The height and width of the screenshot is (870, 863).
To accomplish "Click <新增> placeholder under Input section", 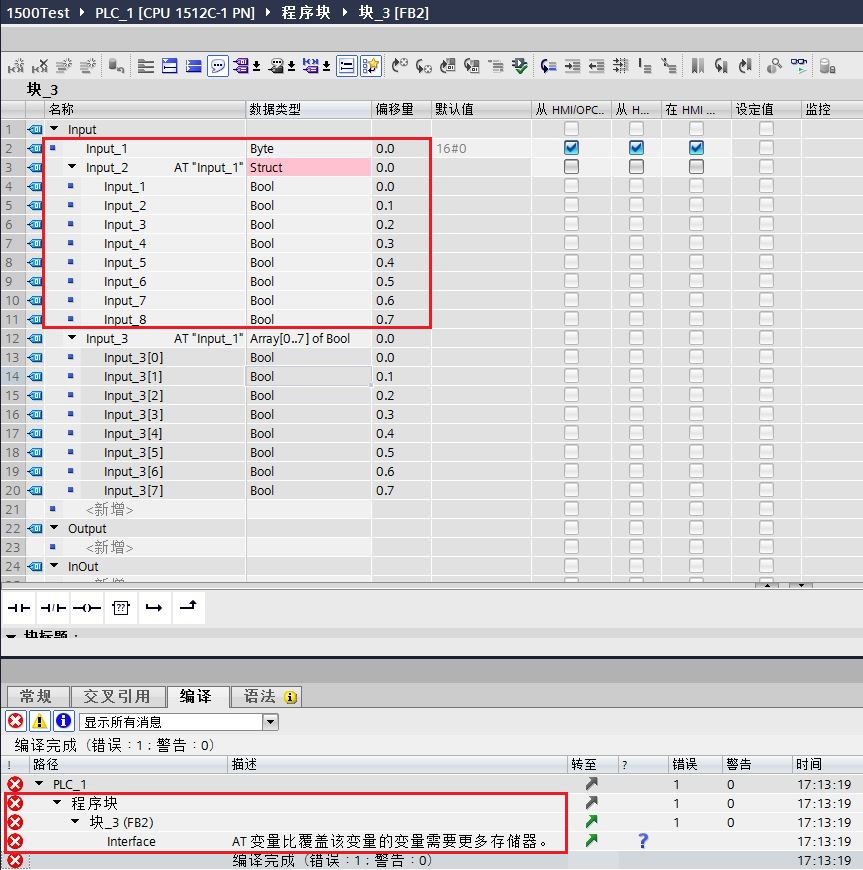I will pyautogui.click(x=109, y=509).
